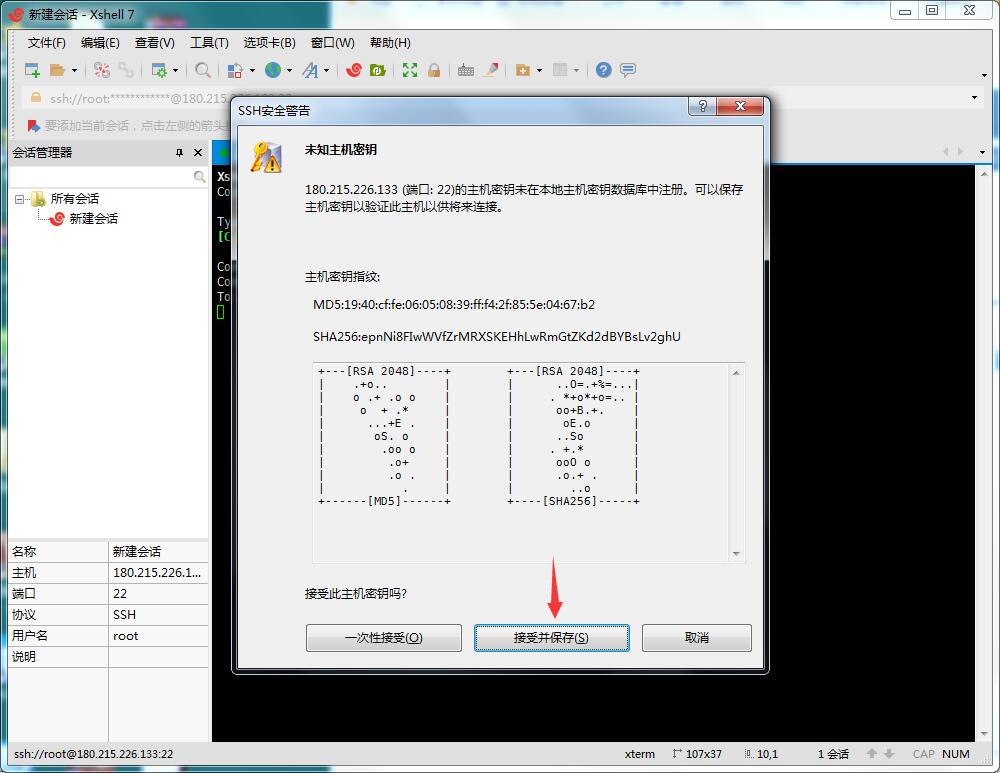Click the globe encoding icon

pyautogui.click(x=273, y=70)
